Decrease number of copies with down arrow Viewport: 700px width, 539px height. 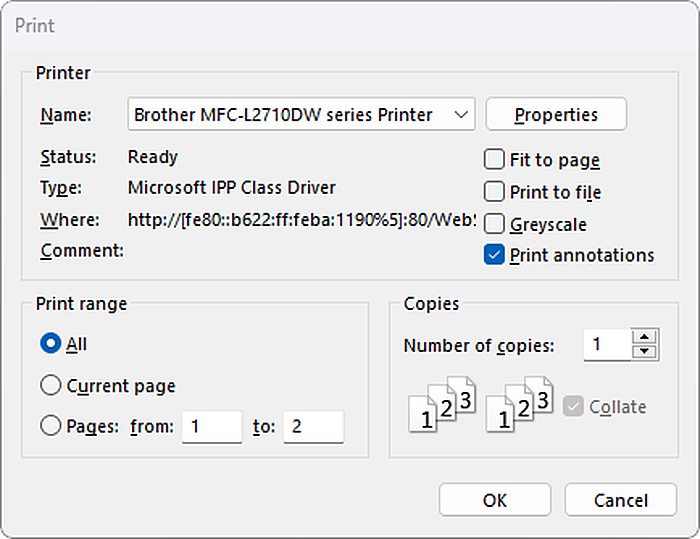[x=644, y=352]
